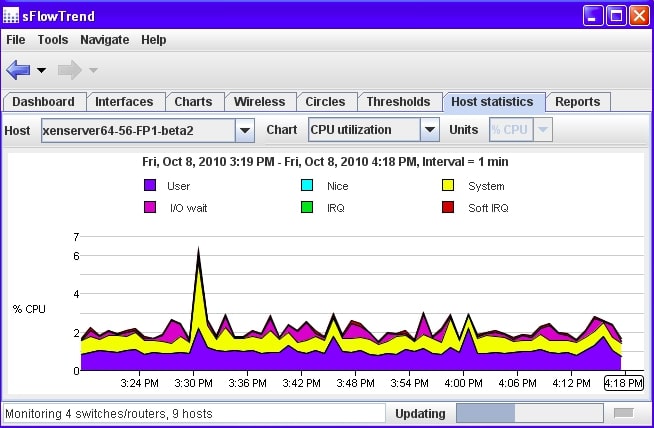The height and width of the screenshot is (428, 654).
Task: Click the Updating progress bar
Action: 530,413
